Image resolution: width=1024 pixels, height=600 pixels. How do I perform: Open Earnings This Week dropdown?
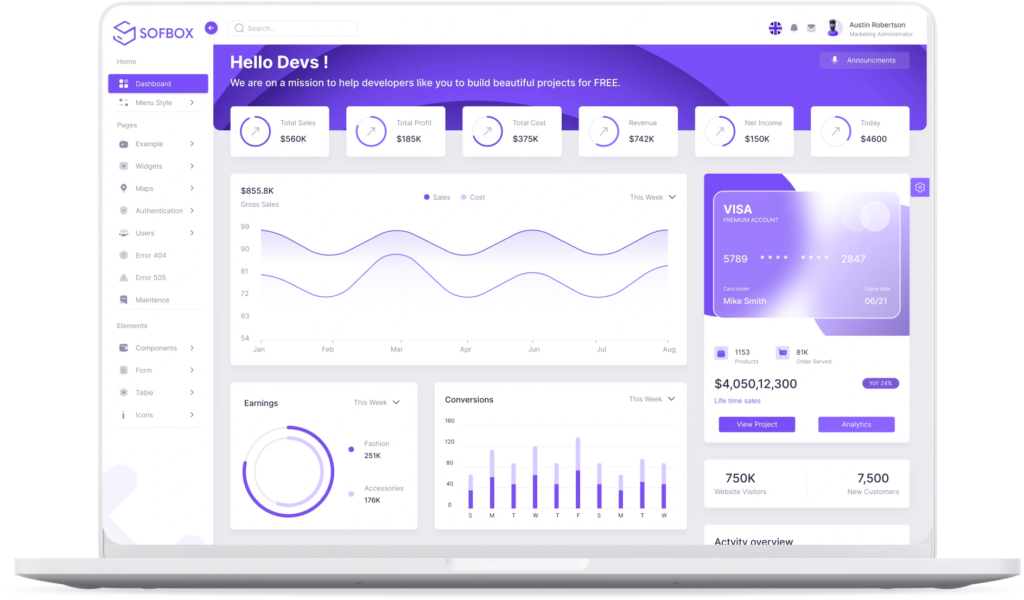tap(376, 402)
